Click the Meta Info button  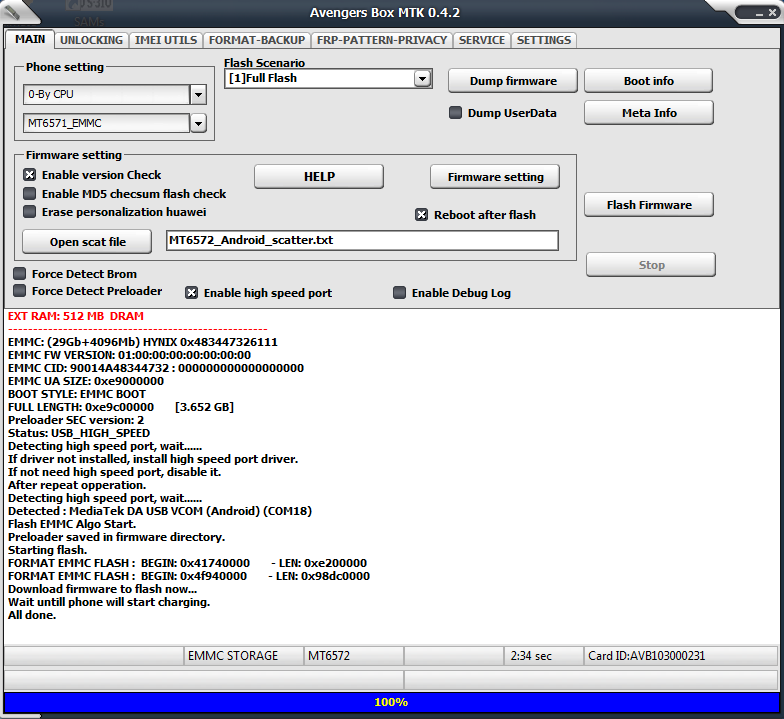(649, 113)
